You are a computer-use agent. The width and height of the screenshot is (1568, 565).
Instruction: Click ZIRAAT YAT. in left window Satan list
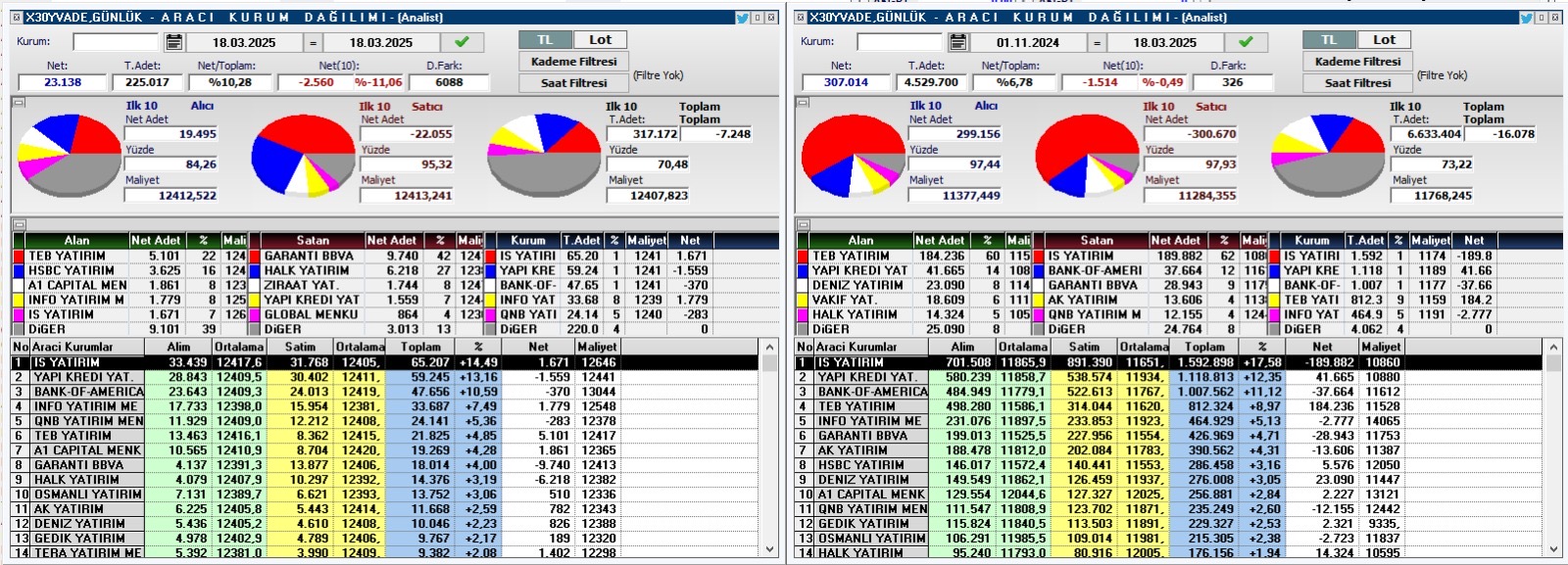(x=301, y=286)
